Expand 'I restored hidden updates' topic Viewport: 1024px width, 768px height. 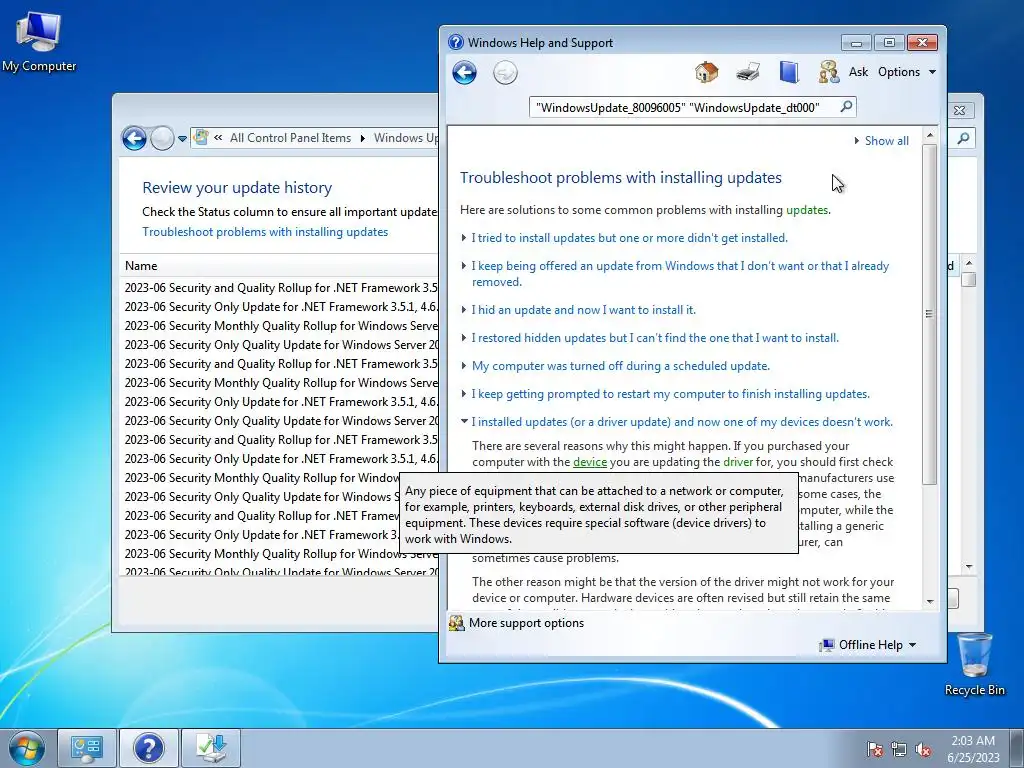click(x=654, y=338)
